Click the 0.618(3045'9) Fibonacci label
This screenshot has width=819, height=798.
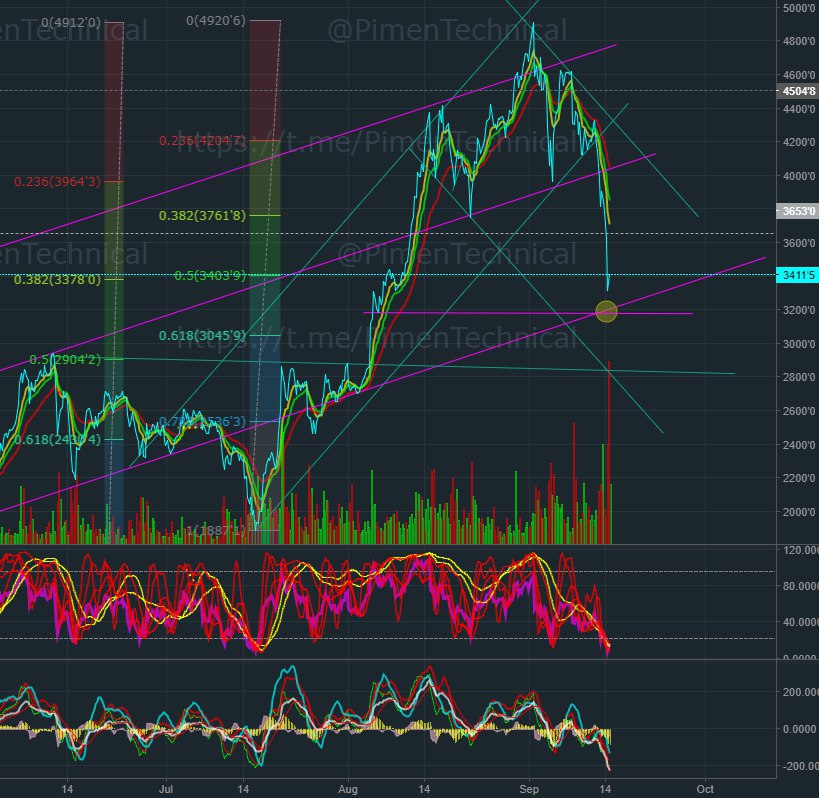[202, 335]
